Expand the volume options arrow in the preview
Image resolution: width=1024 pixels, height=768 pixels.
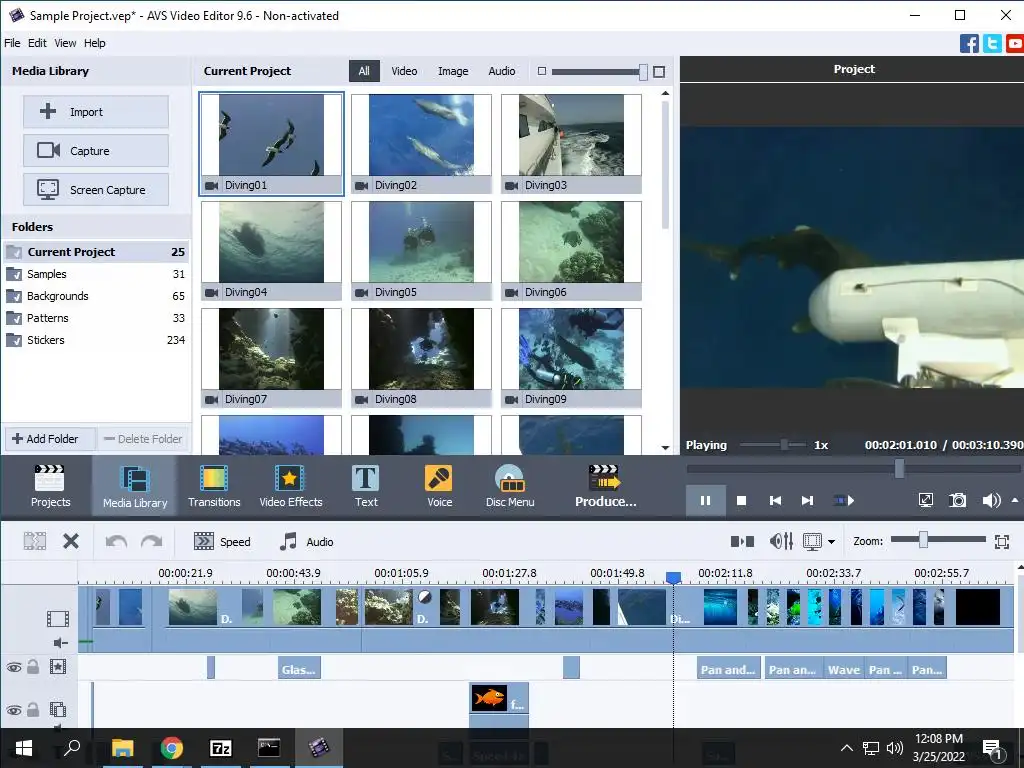[1016, 500]
